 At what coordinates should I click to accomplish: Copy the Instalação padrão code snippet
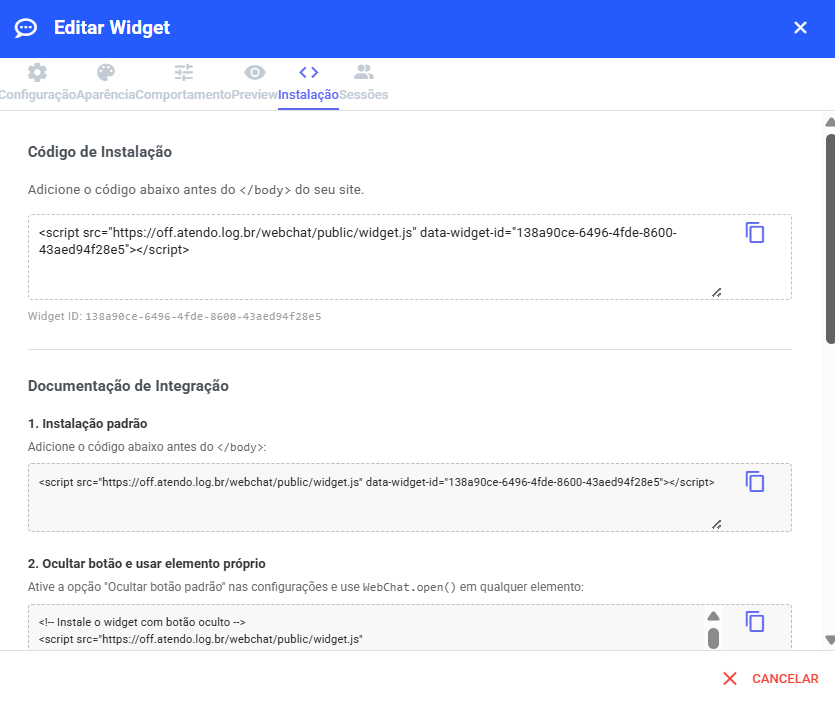point(755,481)
